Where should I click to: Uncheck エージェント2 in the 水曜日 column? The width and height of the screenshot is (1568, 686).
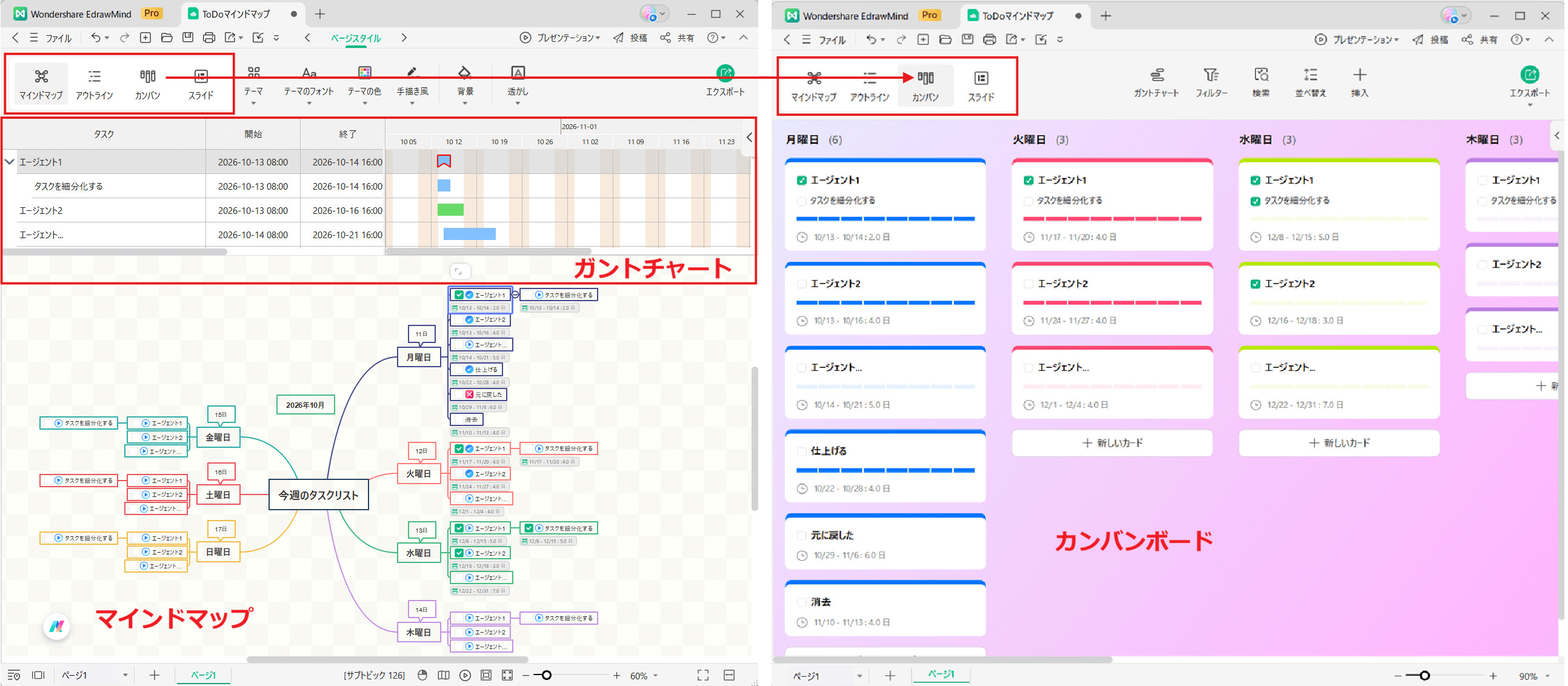click(1256, 283)
